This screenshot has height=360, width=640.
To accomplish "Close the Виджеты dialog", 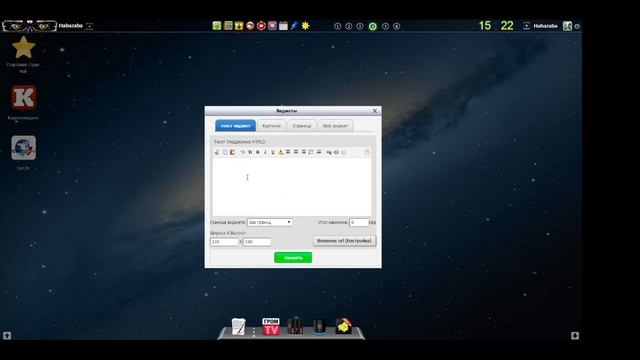I will tap(375, 111).
